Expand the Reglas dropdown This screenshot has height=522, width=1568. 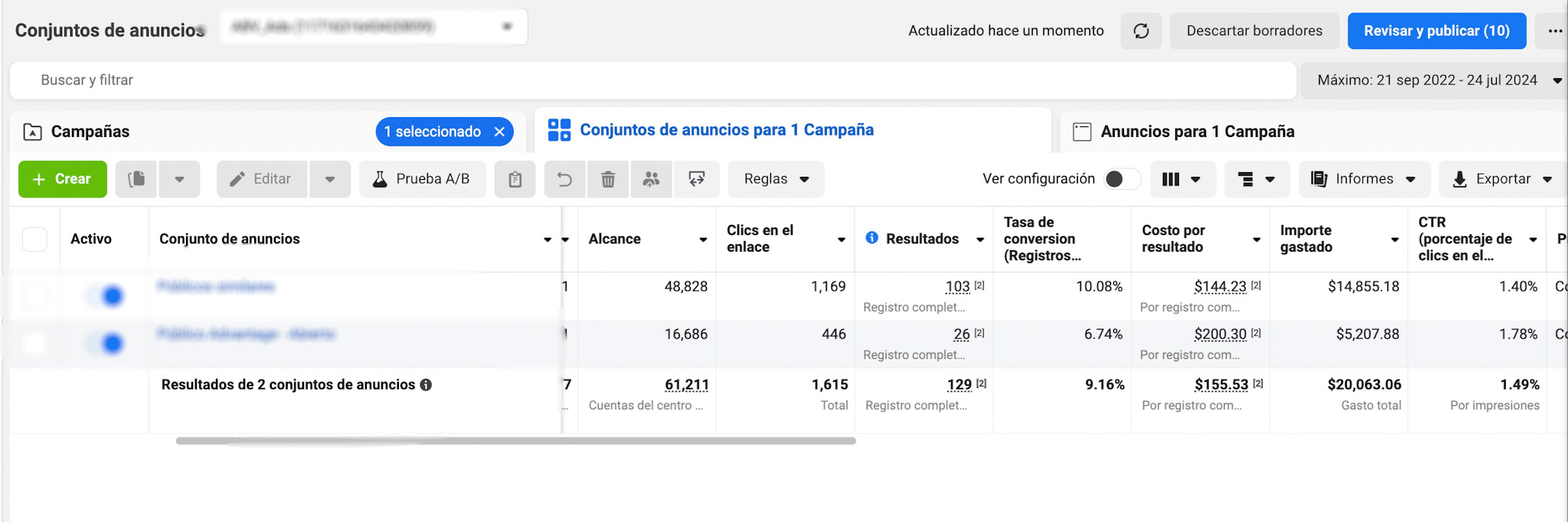tap(776, 179)
